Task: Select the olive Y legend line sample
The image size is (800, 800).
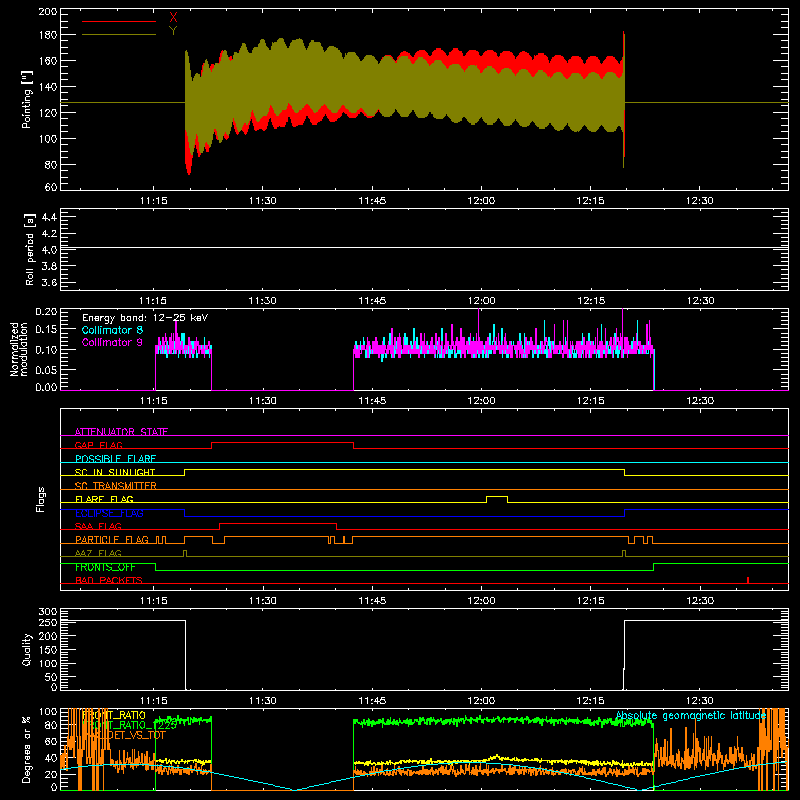Action: coord(119,34)
